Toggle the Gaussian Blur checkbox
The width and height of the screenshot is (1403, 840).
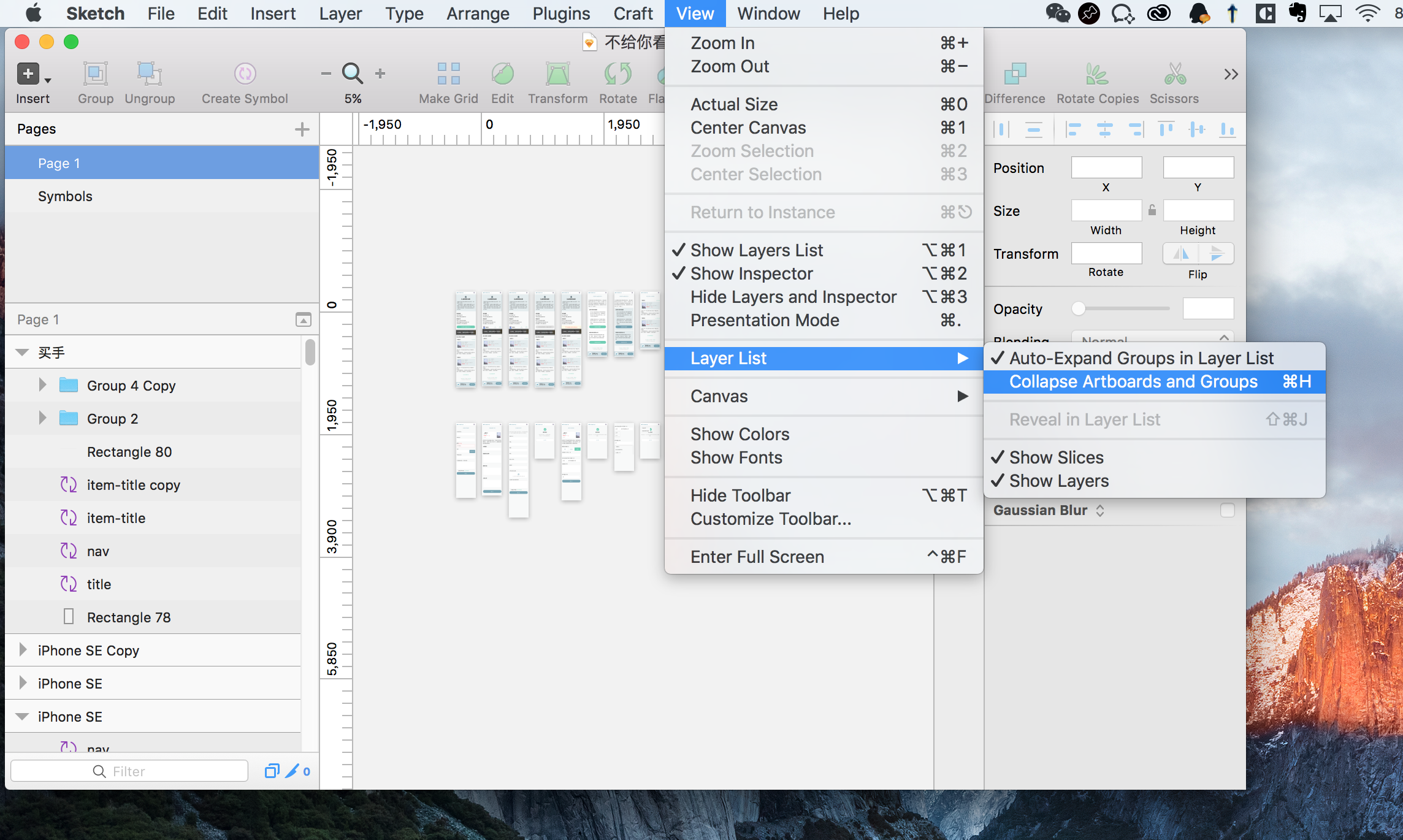tap(1227, 510)
